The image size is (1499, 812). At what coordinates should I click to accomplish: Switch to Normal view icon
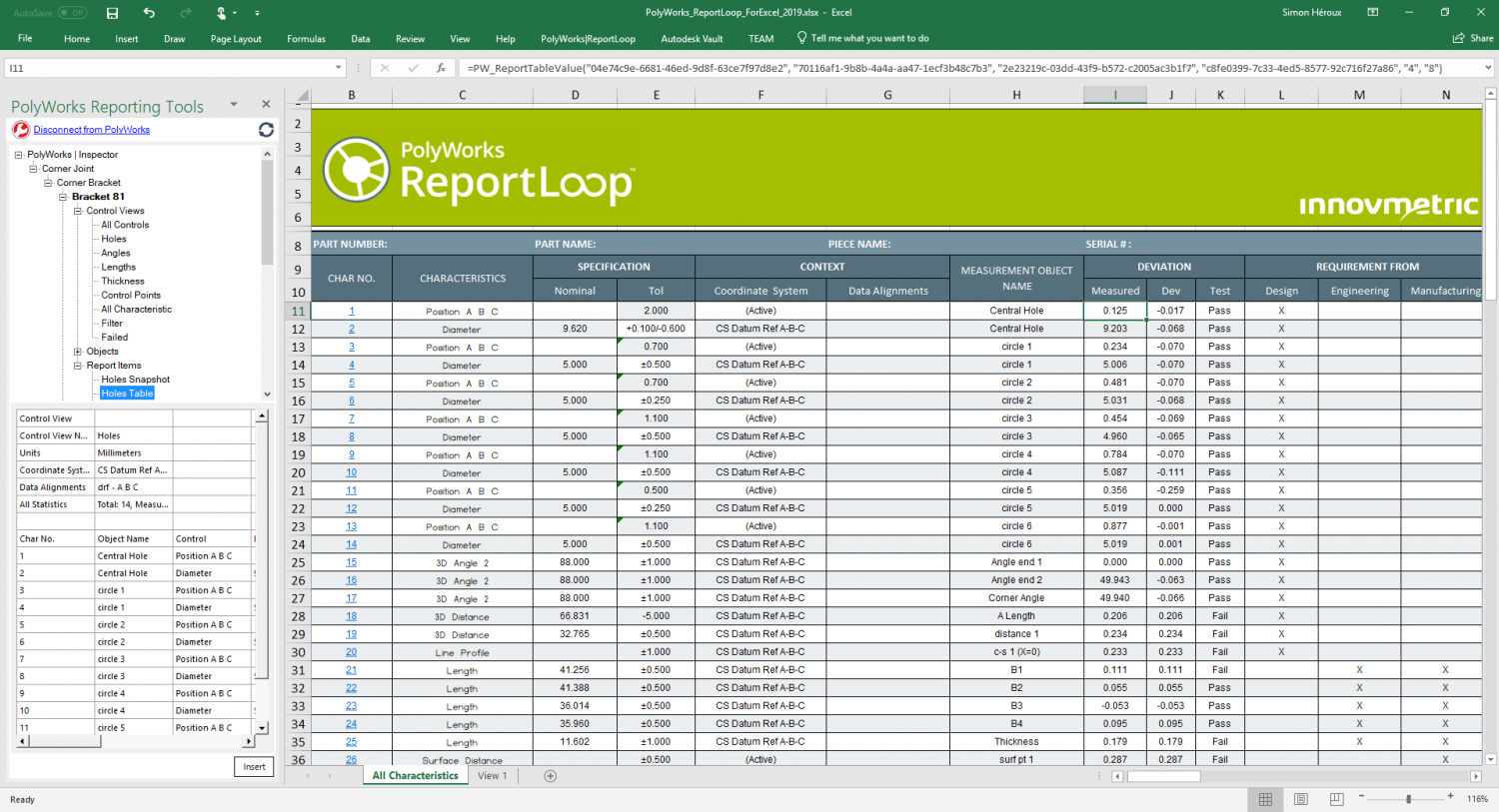1265,799
